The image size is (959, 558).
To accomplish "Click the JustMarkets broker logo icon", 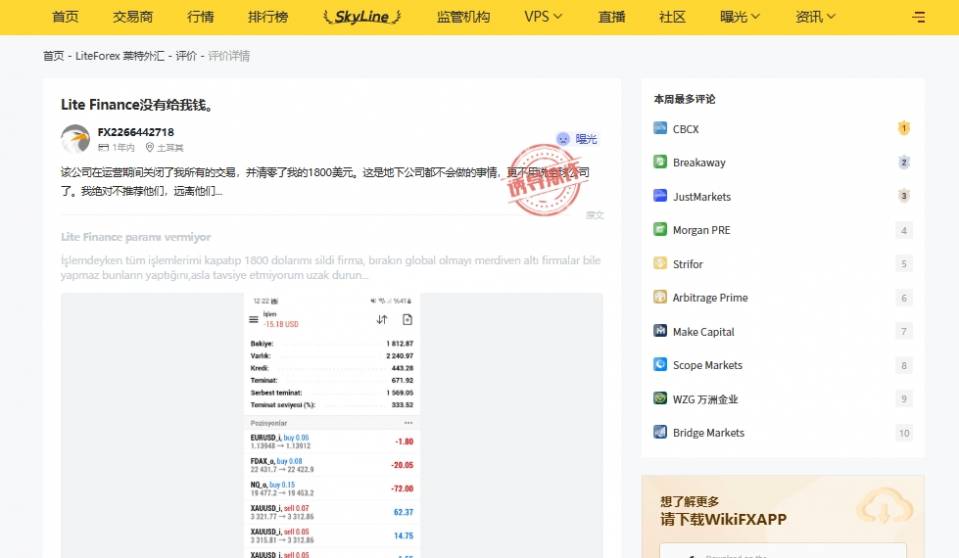I will [660, 195].
